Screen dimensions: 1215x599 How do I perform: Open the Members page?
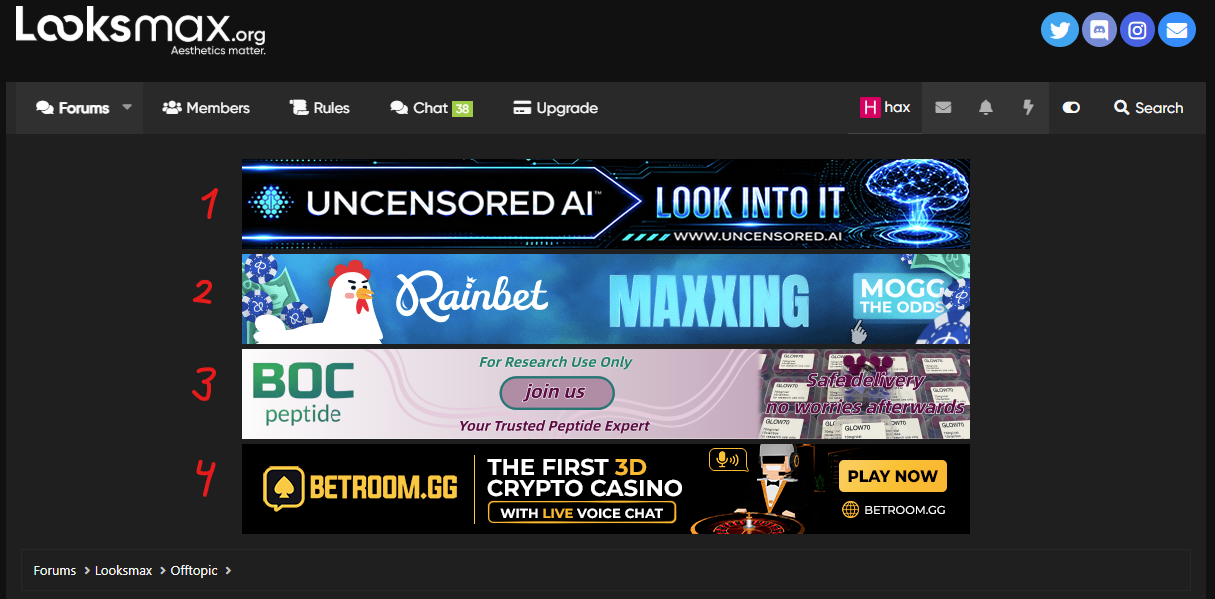point(206,108)
